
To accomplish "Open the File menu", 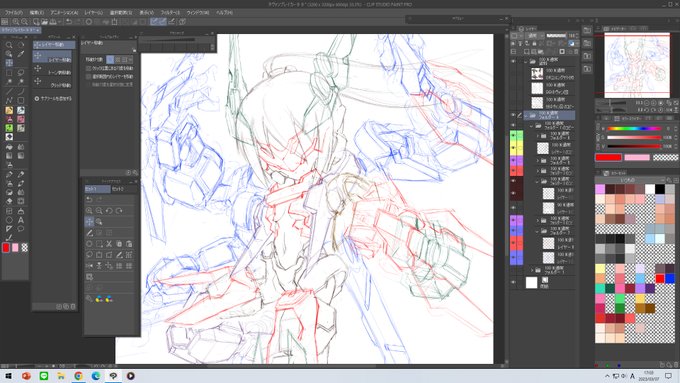I will 14,13.
